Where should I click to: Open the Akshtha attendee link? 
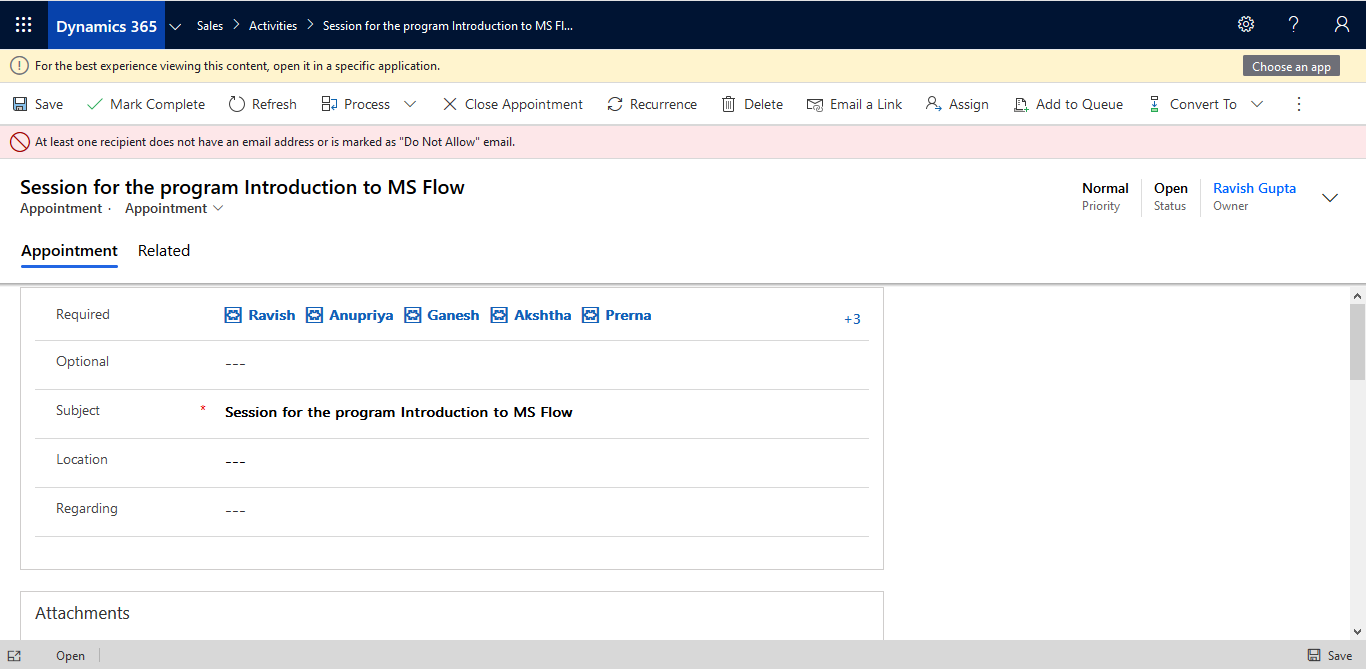point(543,315)
